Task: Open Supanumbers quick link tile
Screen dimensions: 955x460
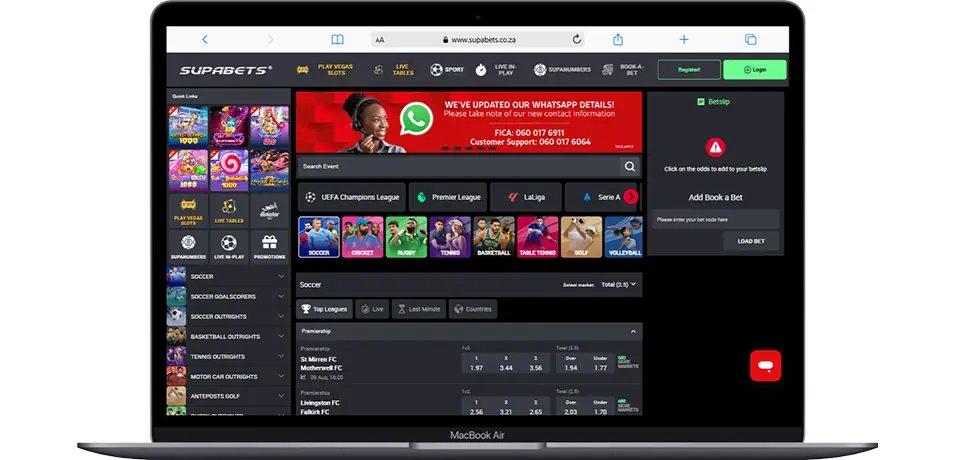Action: point(188,247)
